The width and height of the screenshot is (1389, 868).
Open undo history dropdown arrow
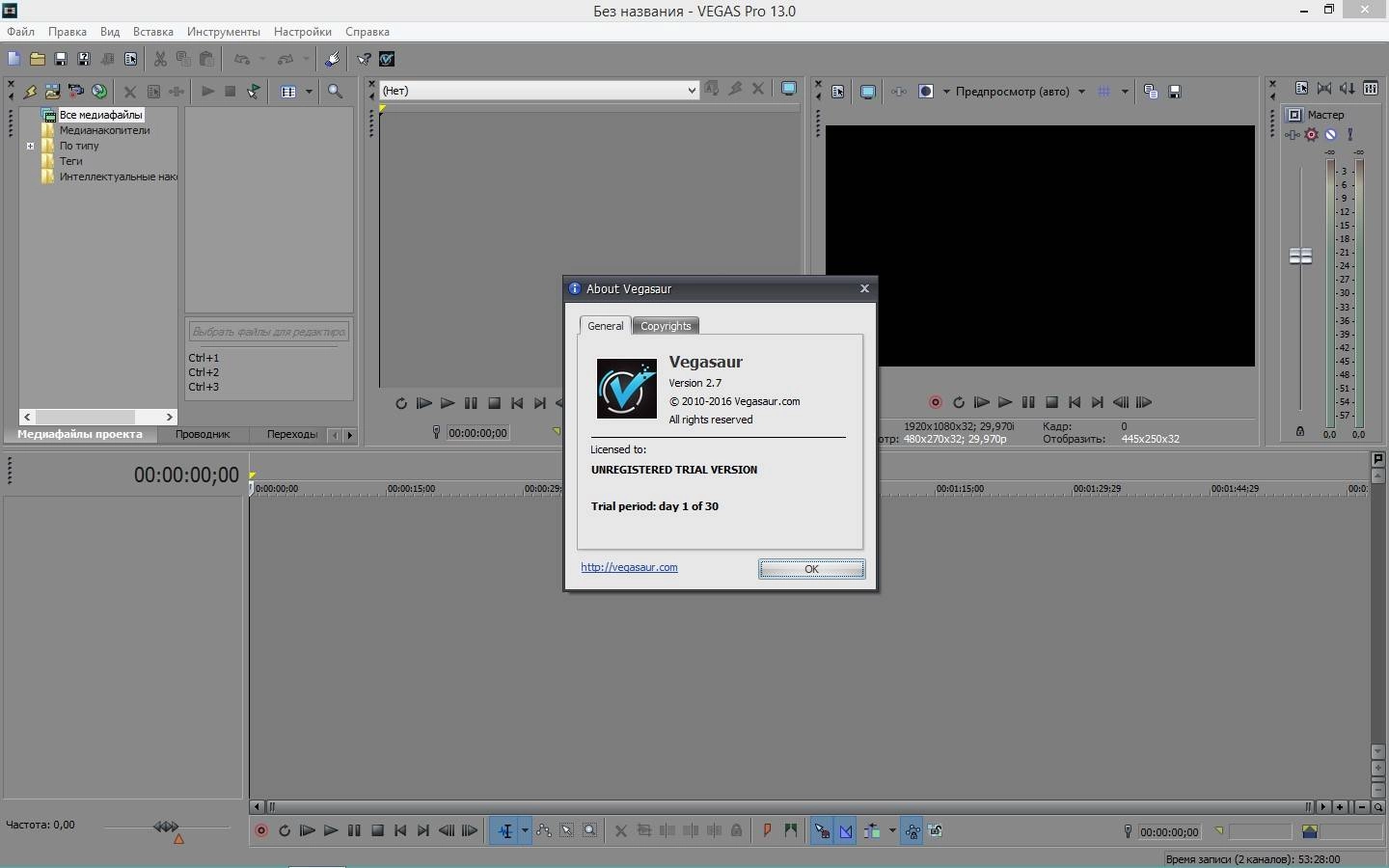(262, 59)
